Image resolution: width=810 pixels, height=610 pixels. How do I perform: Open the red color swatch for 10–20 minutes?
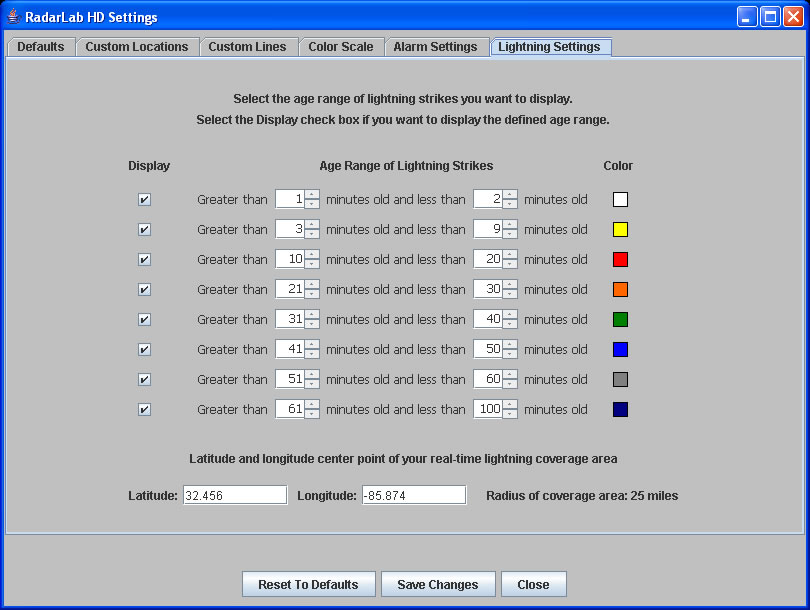pyautogui.click(x=620, y=259)
